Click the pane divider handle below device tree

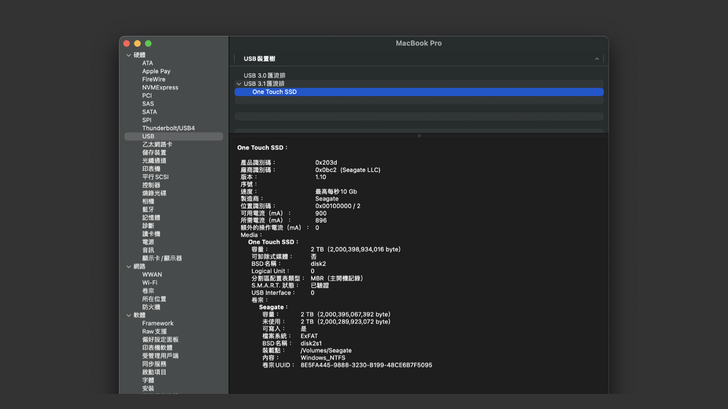click(x=419, y=135)
